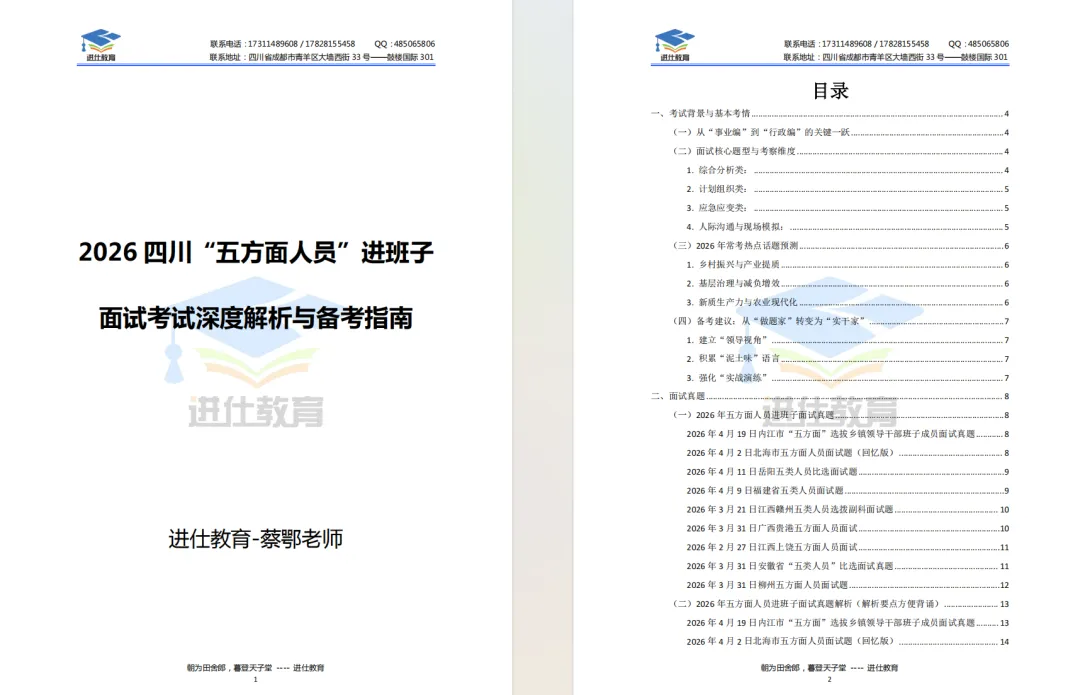Click page number '2' at the 目录 footer
This screenshot has height=695, width=1080.
coord(829,679)
